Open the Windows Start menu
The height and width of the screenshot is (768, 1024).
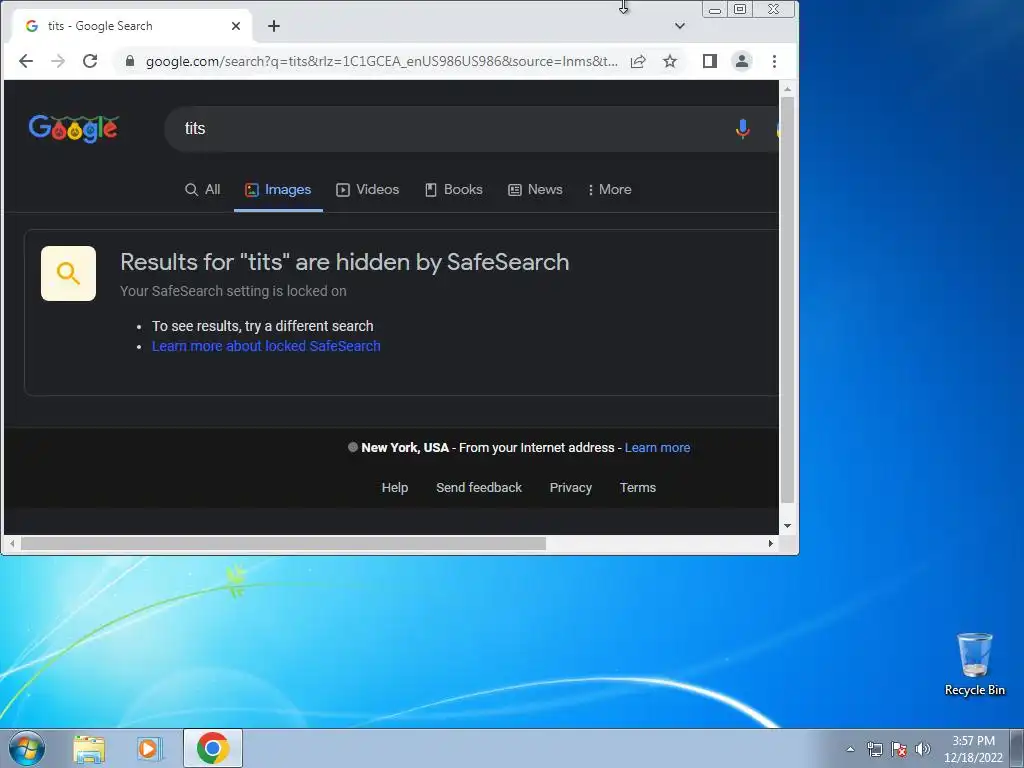click(x=27, y=748)
